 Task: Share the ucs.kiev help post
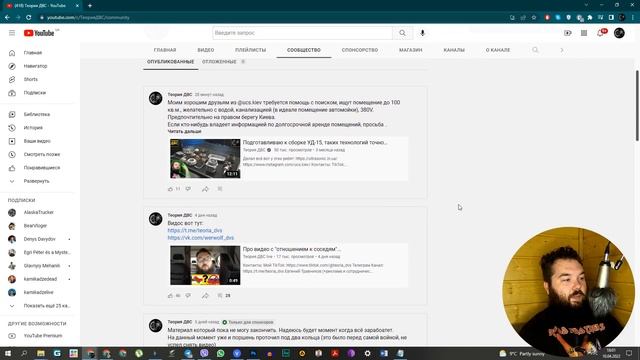pyautogui.click(x=205, y=189)
